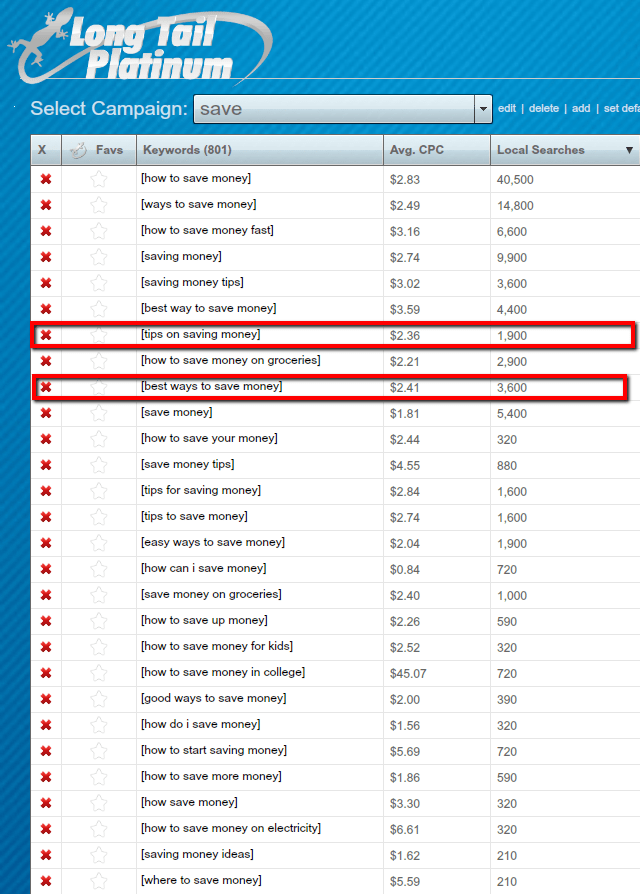Star [easy ways to save money] keyword

[99, 543]
